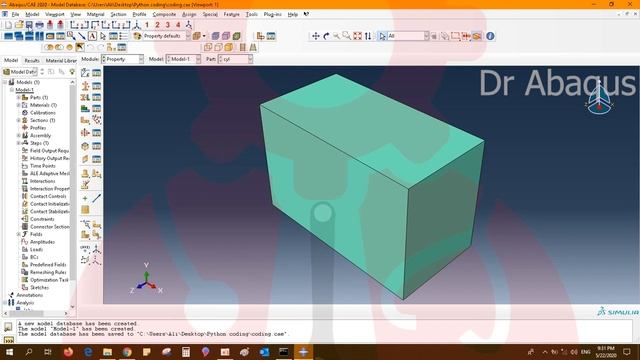The image size is (640, 360).
Task: Open the Material Manager table icon
Action: tap(96, 73)
